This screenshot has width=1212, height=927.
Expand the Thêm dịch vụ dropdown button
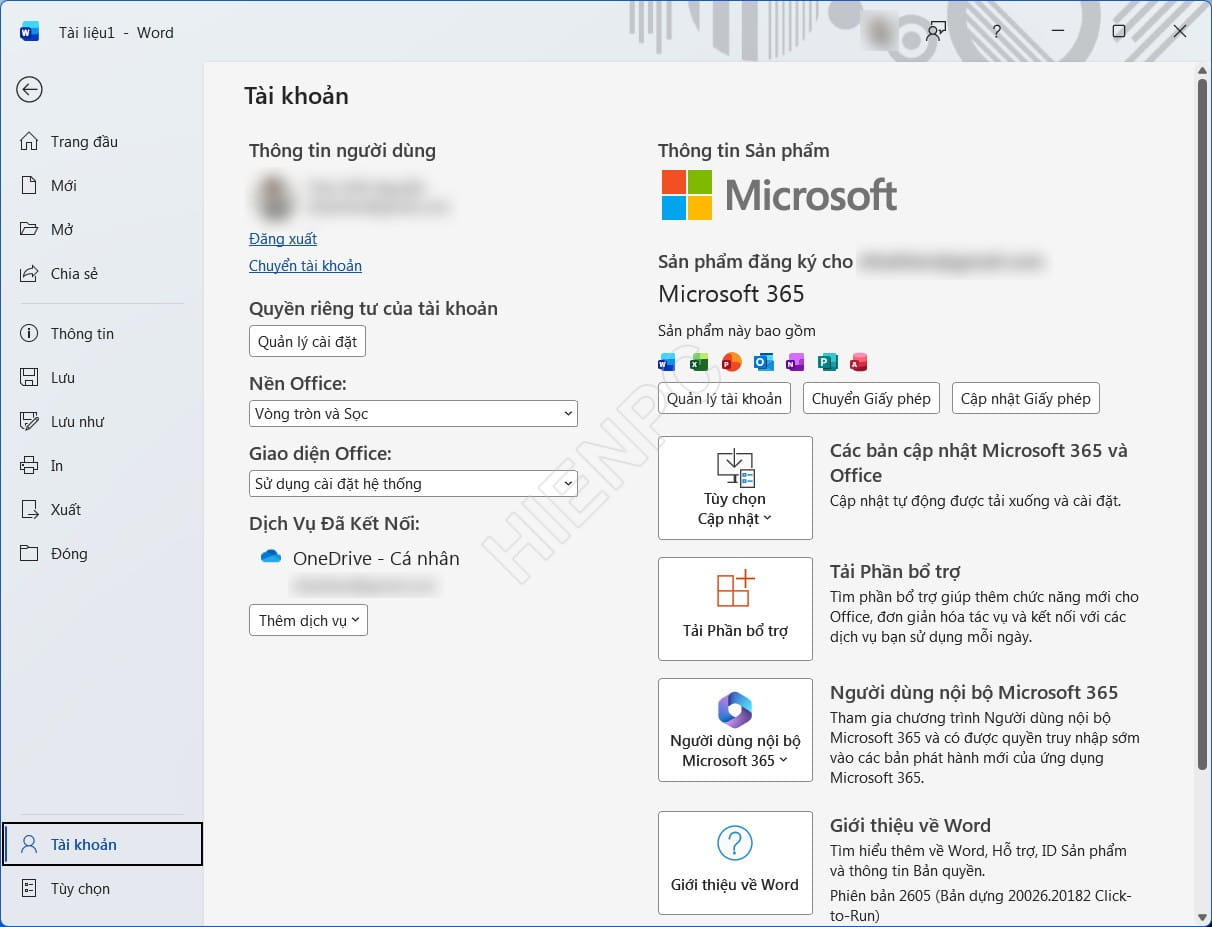(308, 620)
